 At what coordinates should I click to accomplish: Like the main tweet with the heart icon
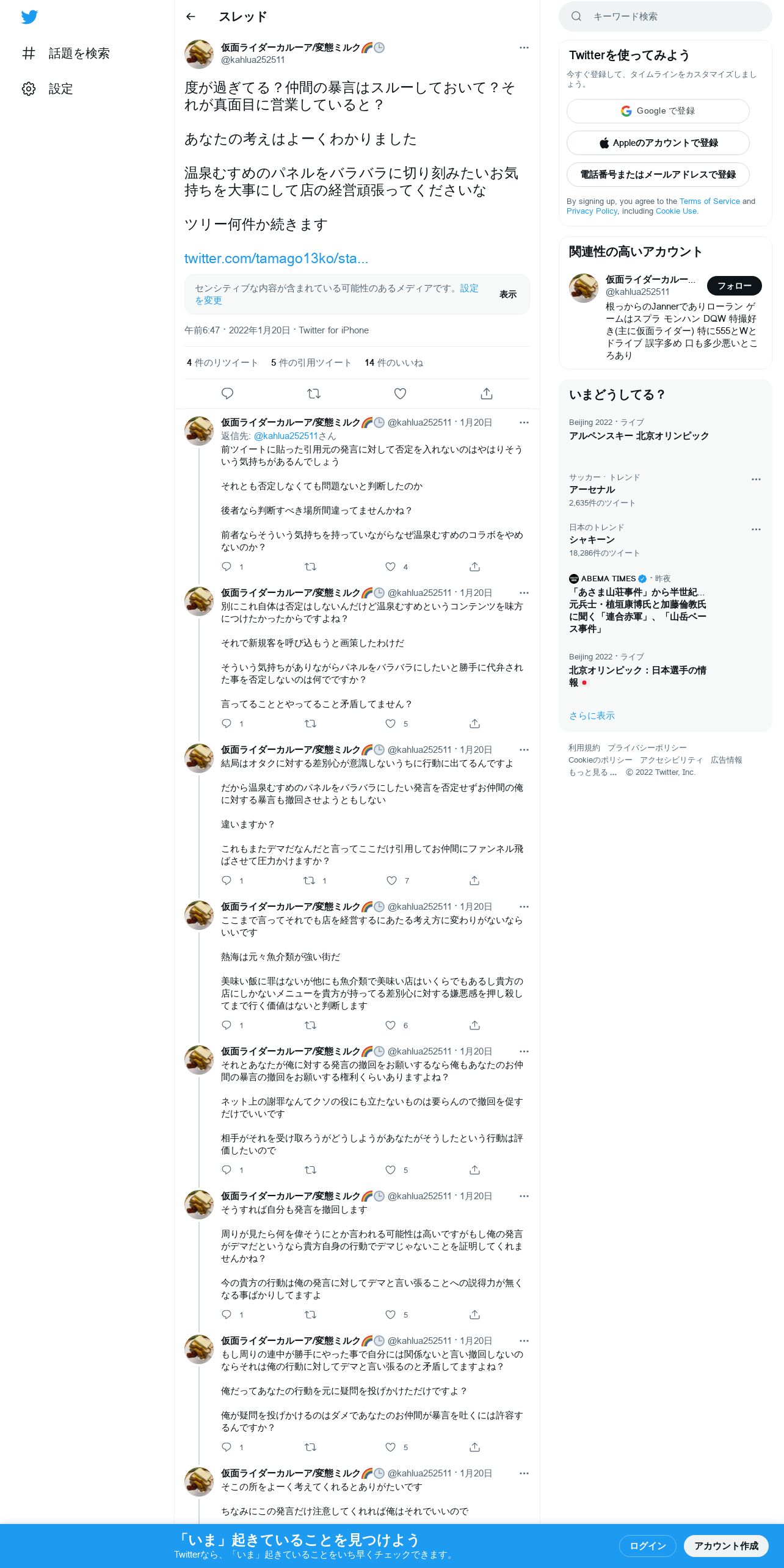pos(400,394)
